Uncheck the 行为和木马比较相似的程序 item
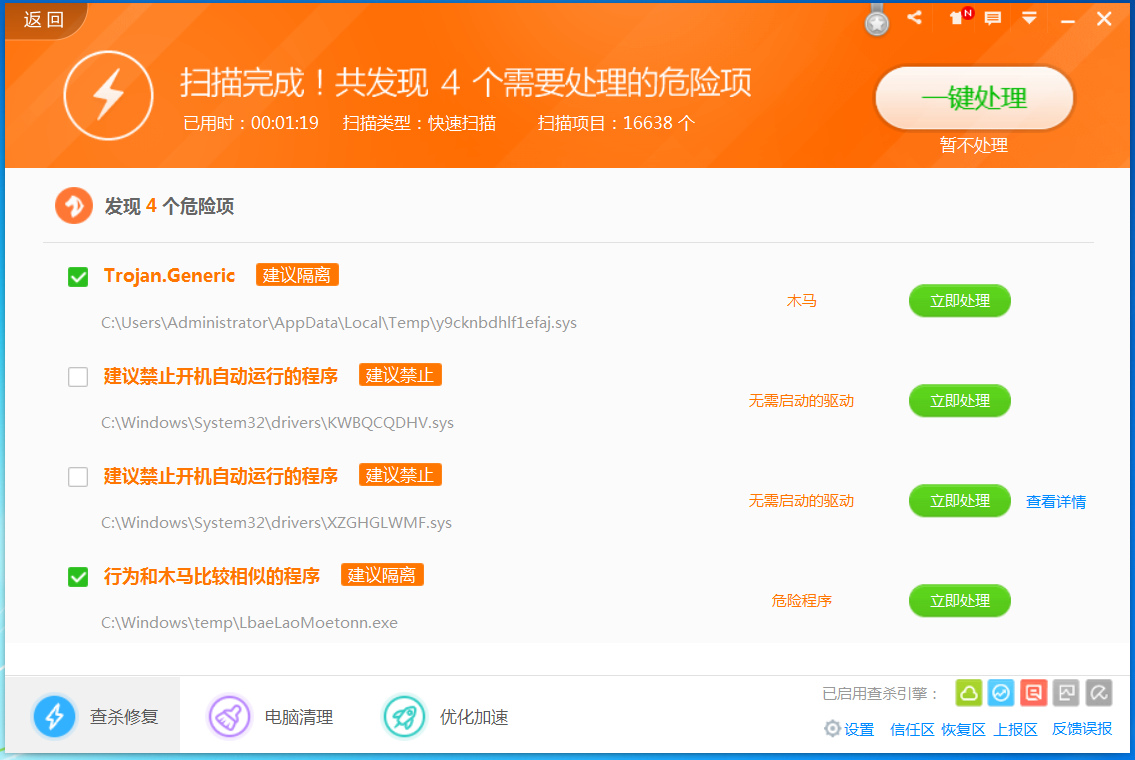This screenshot has height=760, width=1135. click(77, 577)
